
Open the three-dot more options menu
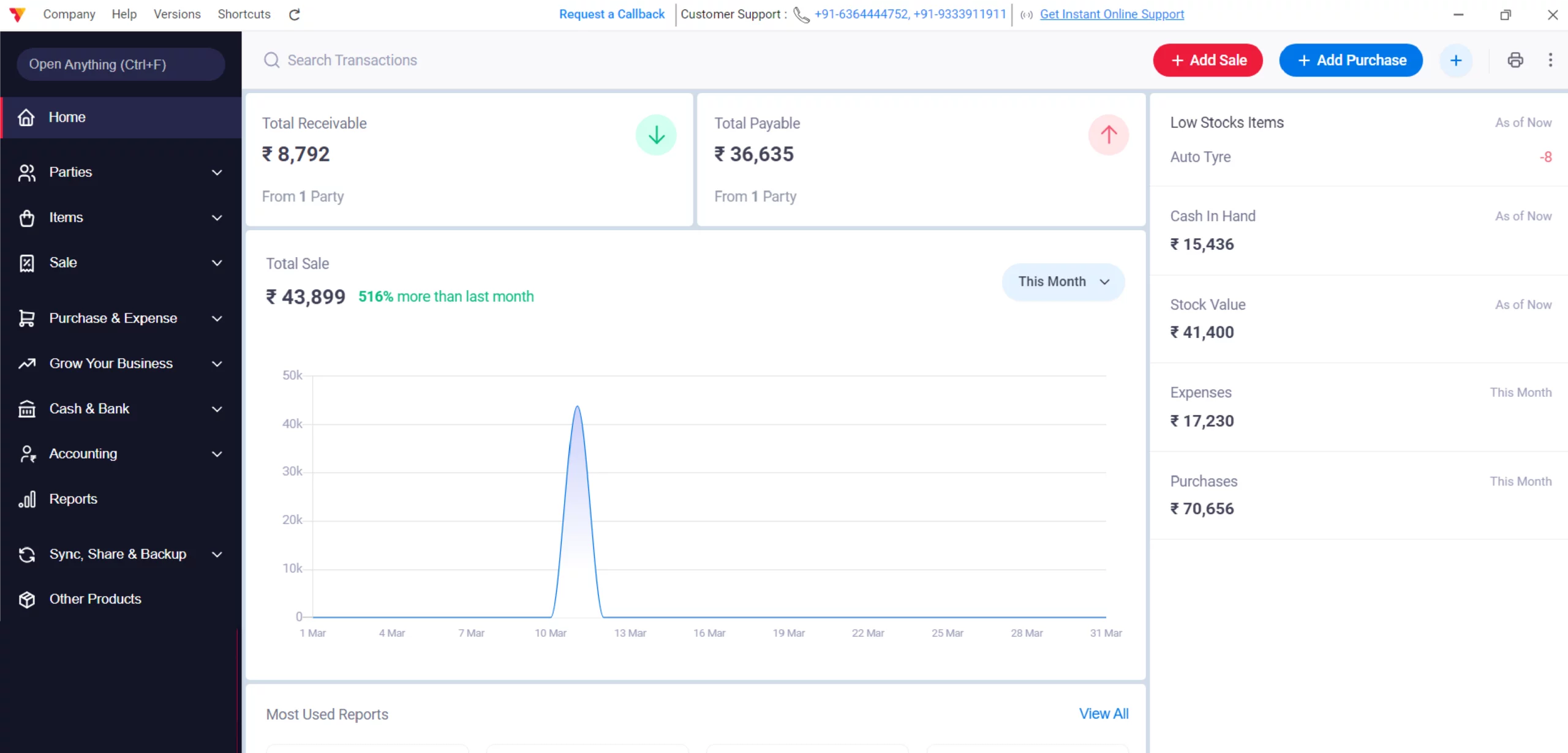[x=1550, y=60]
